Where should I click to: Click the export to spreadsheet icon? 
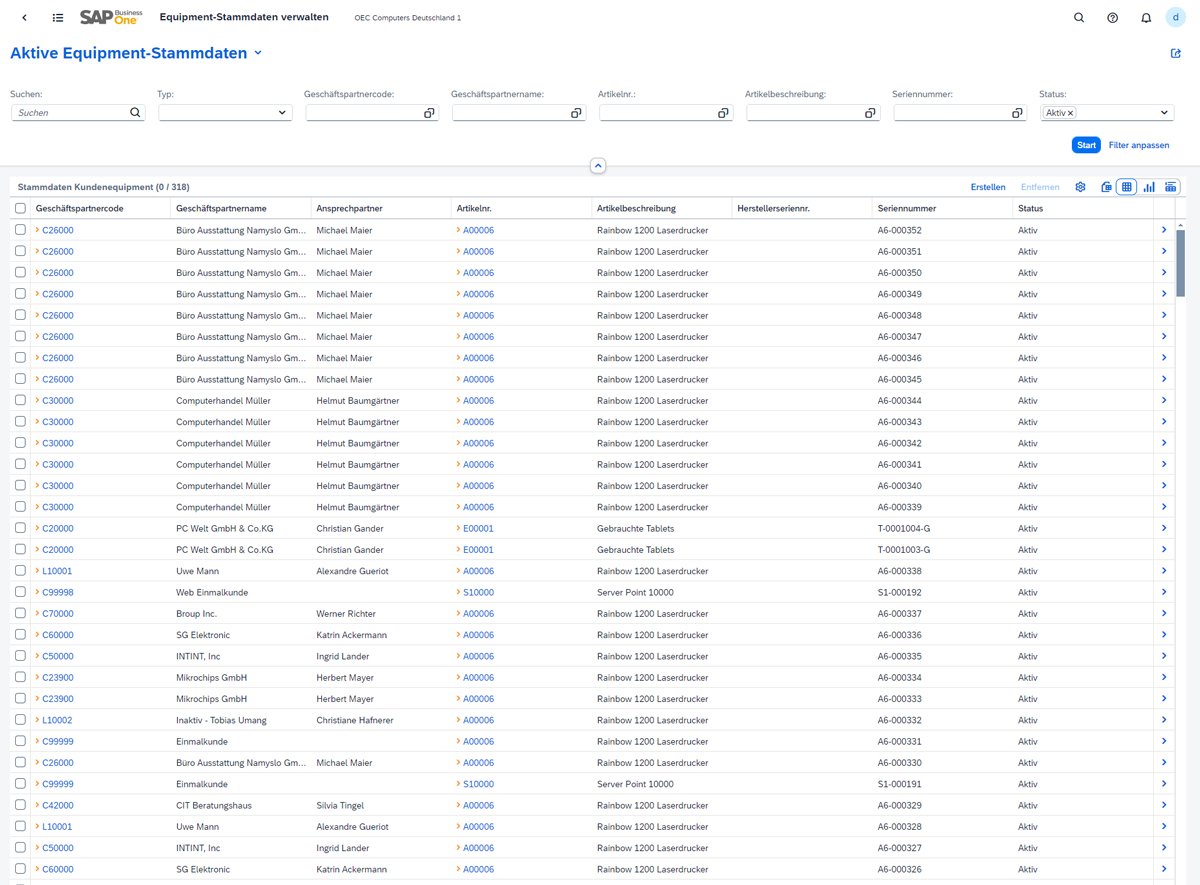pos(1106,187)
